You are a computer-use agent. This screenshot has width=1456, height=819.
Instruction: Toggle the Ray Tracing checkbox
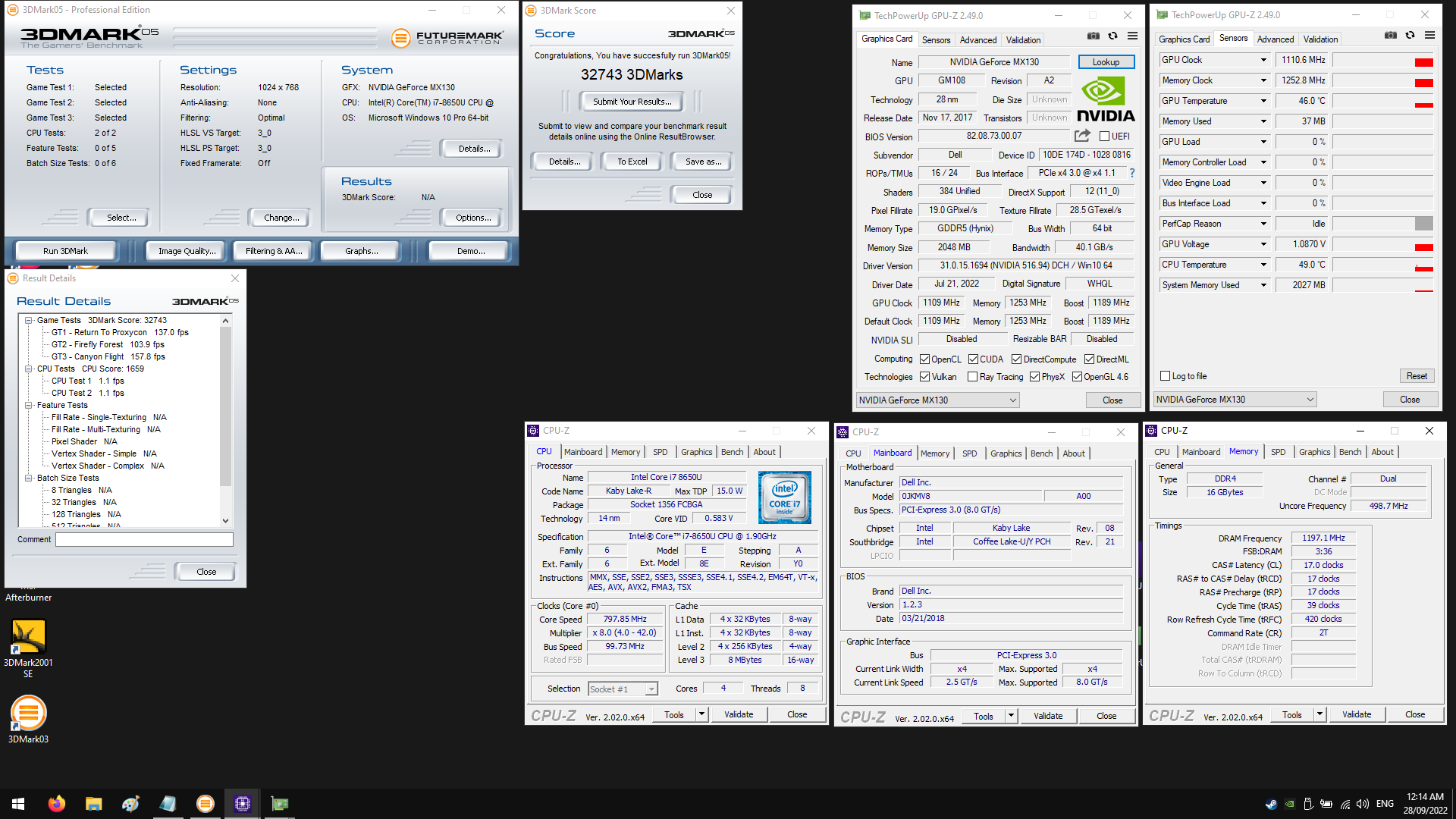tap(972, 377)
